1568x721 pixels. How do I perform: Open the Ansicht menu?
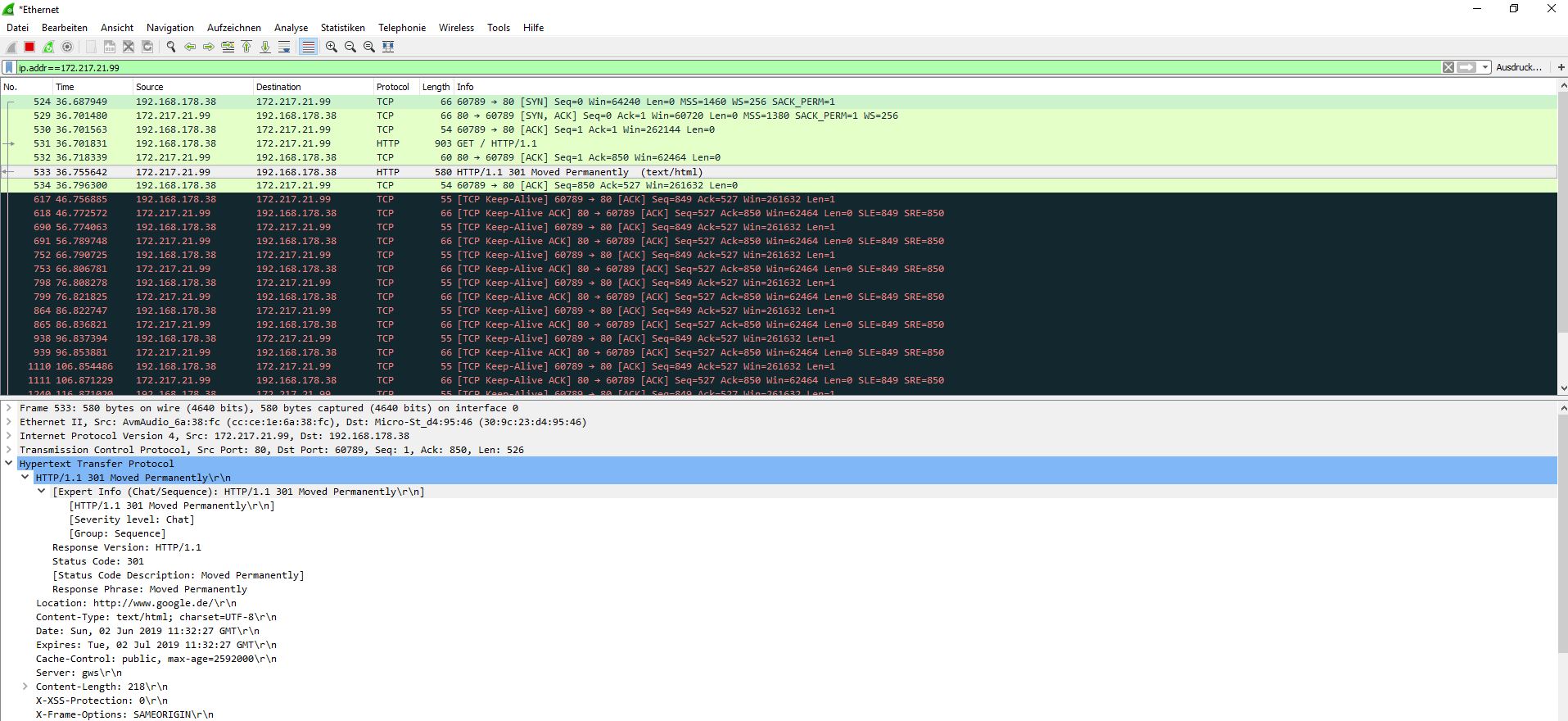tap(117, 28)
